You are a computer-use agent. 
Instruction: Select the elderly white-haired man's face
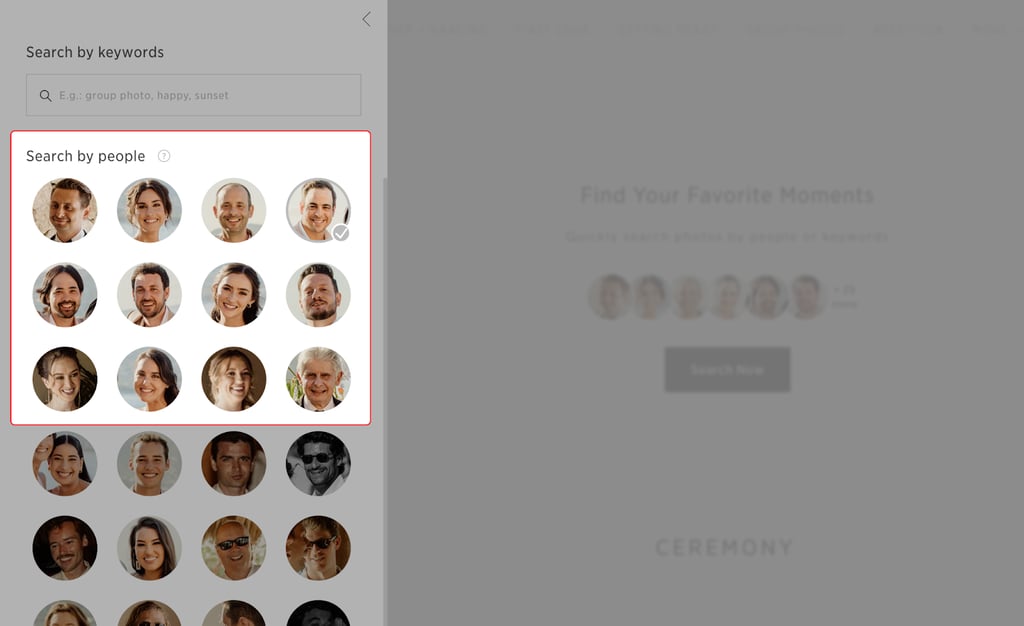(x=318, y=379)
